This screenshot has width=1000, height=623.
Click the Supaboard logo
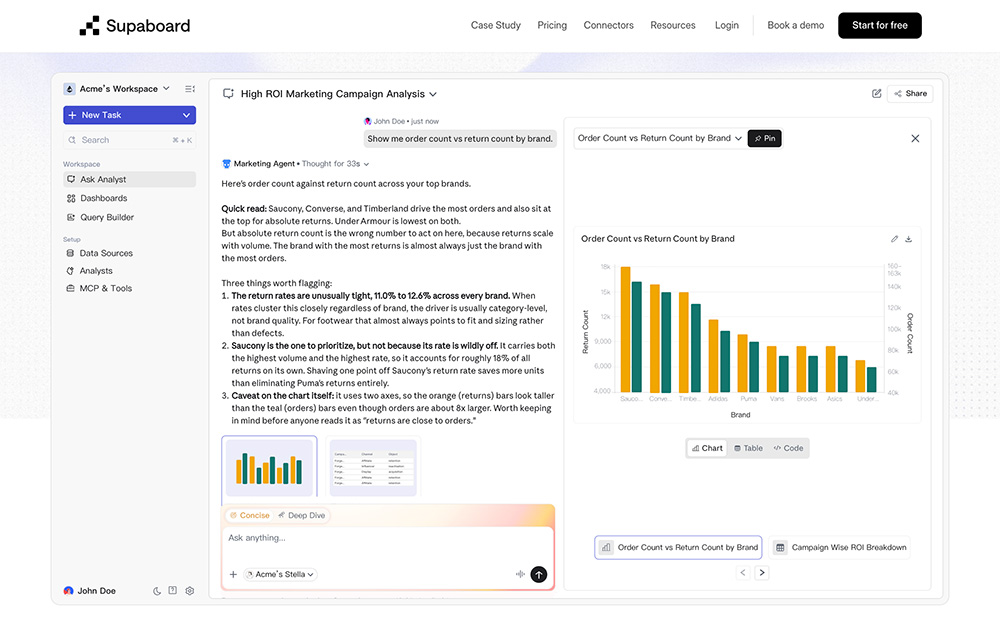[x=135, y=26]
